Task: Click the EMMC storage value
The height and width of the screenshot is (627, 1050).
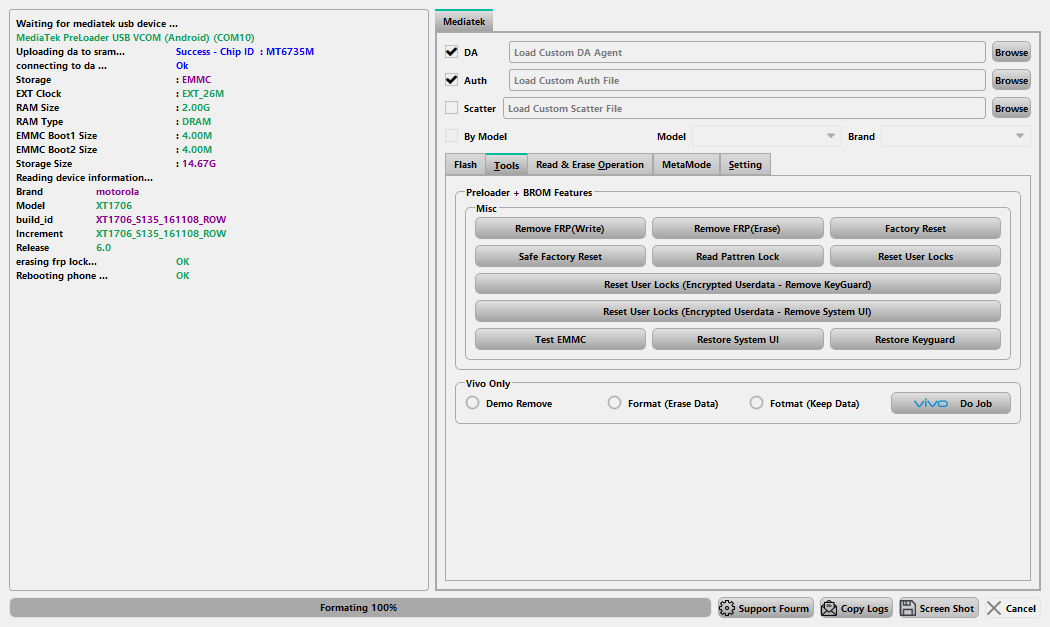Action: pyautogui.click(x=196, y=80)
